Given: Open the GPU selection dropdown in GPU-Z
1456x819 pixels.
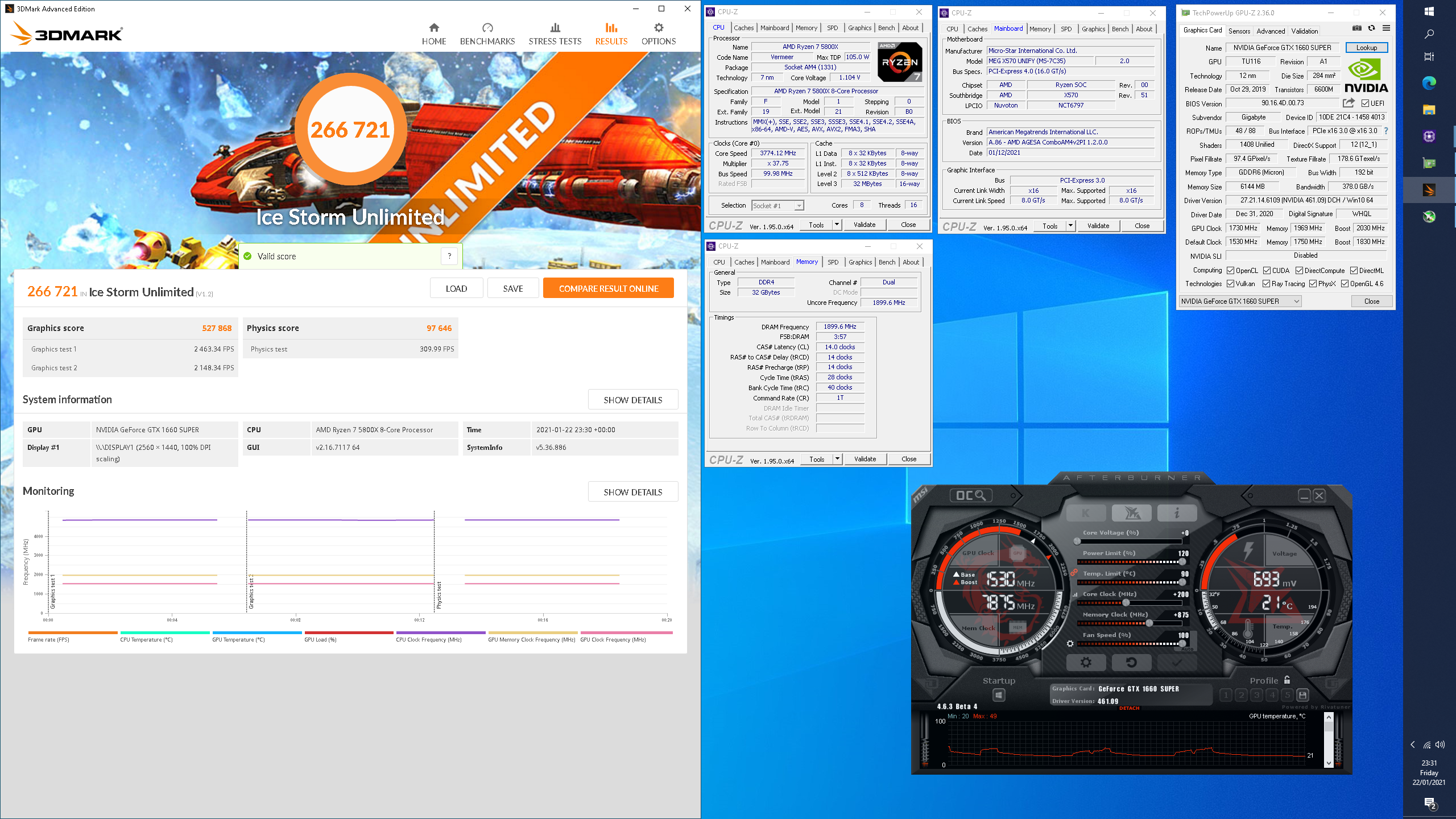Looking at the screenshot, I should (1240, 301).
